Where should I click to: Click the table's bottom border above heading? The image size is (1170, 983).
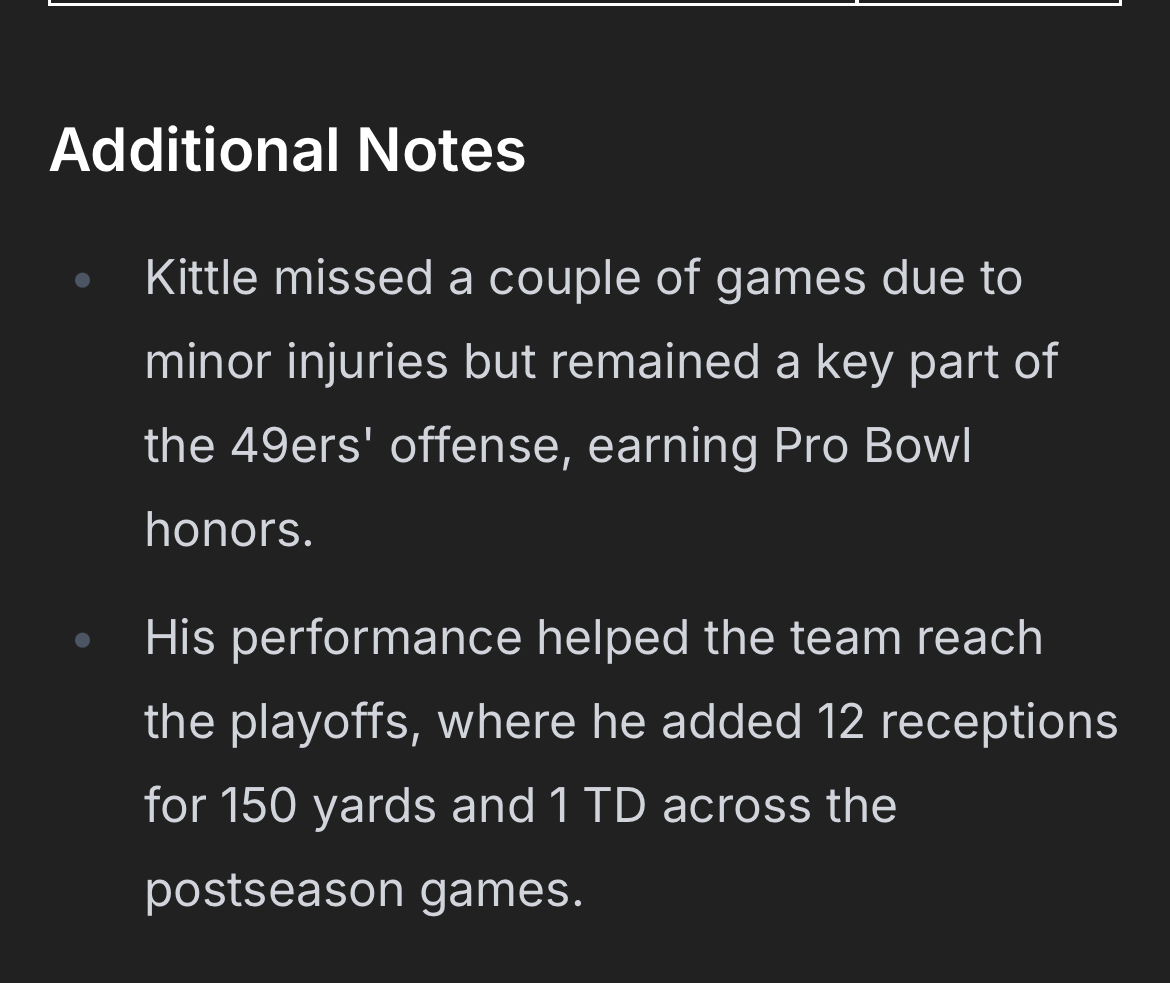(x=585, y=3)
